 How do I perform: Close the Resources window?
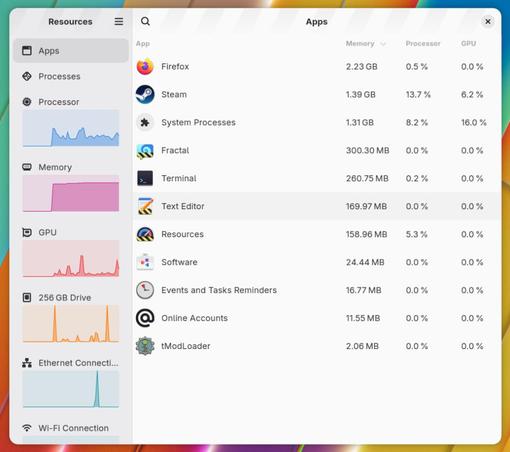tap(488, 22)
